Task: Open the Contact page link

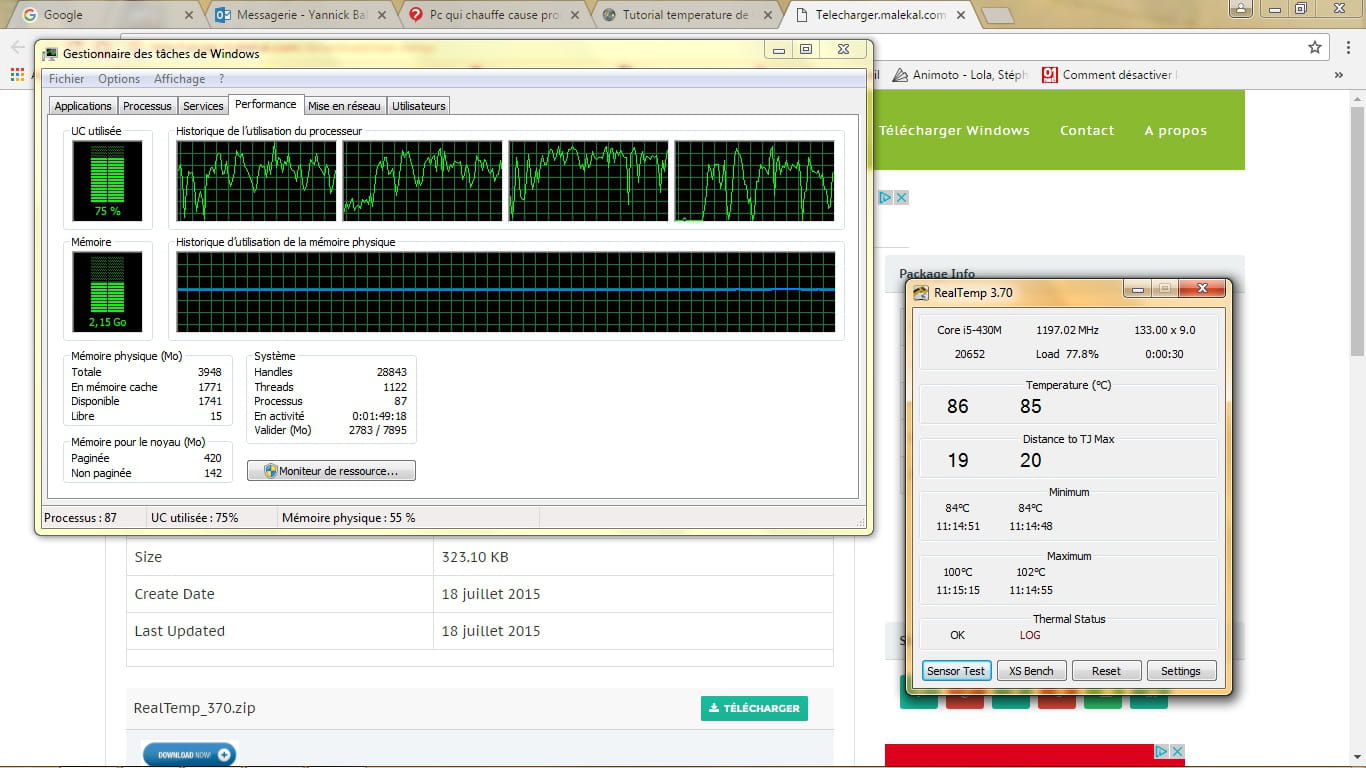Action: point(1087,130)
